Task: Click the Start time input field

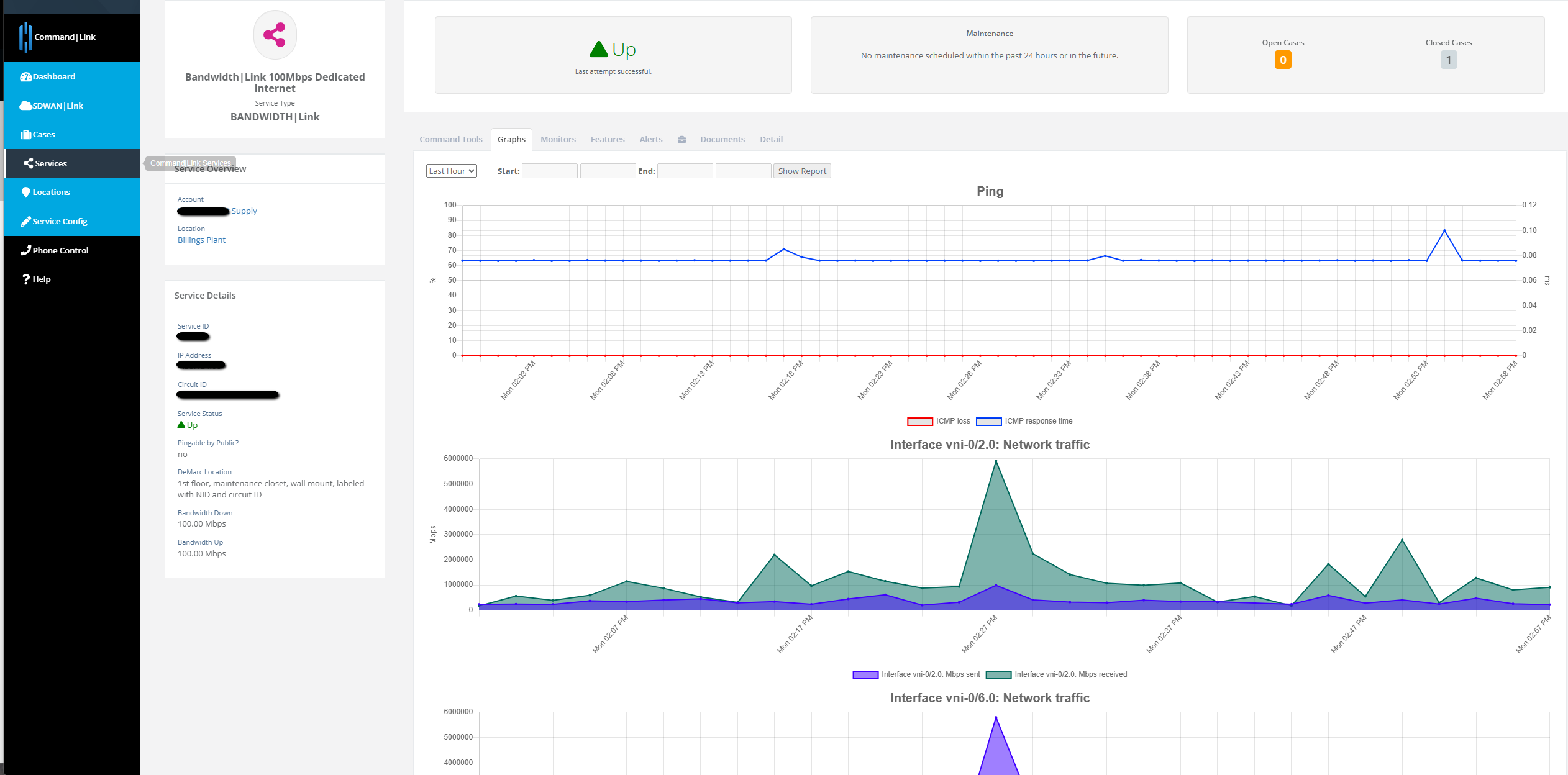Action: tap(608, 171)
